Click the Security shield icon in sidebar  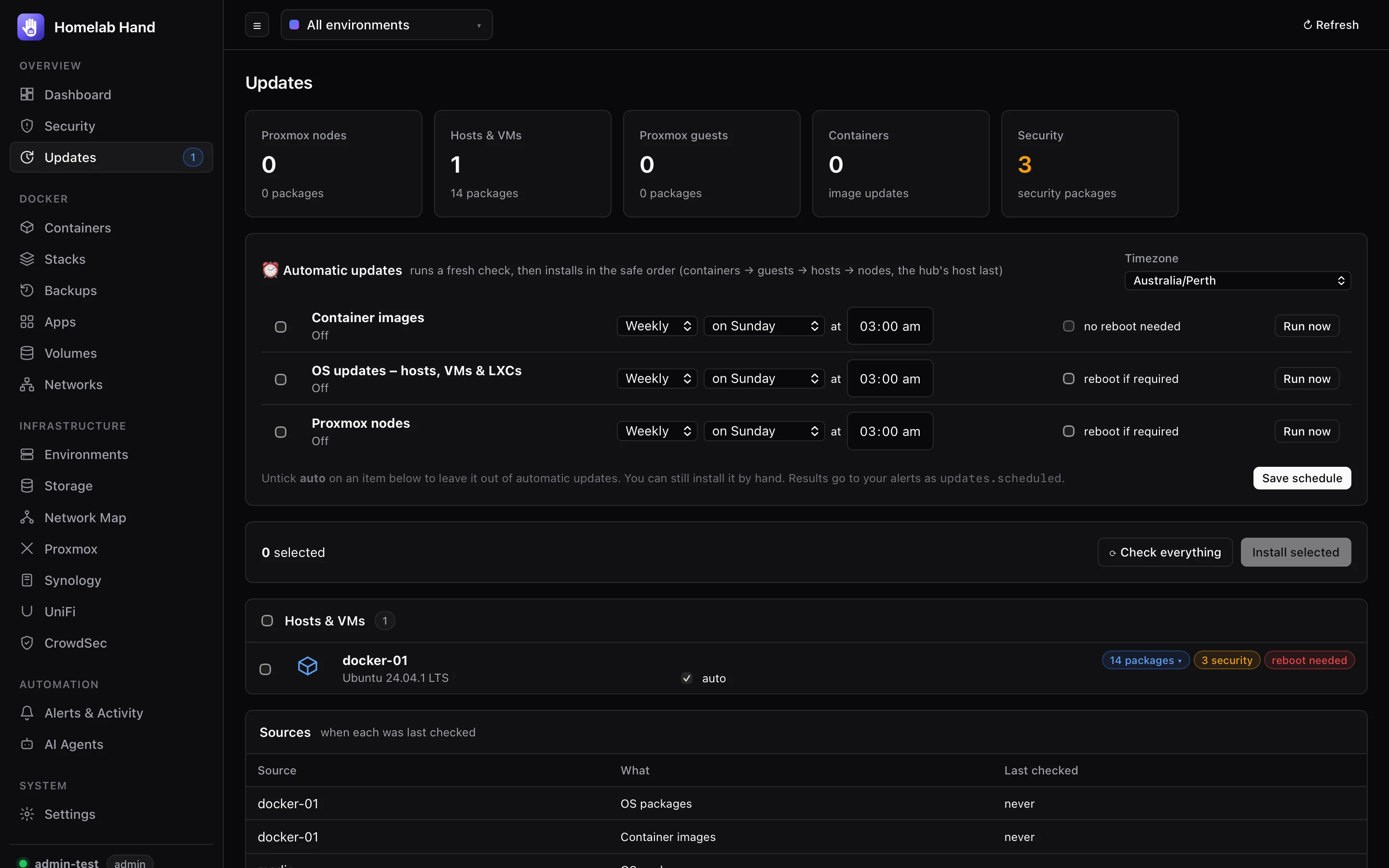[27, 126]
